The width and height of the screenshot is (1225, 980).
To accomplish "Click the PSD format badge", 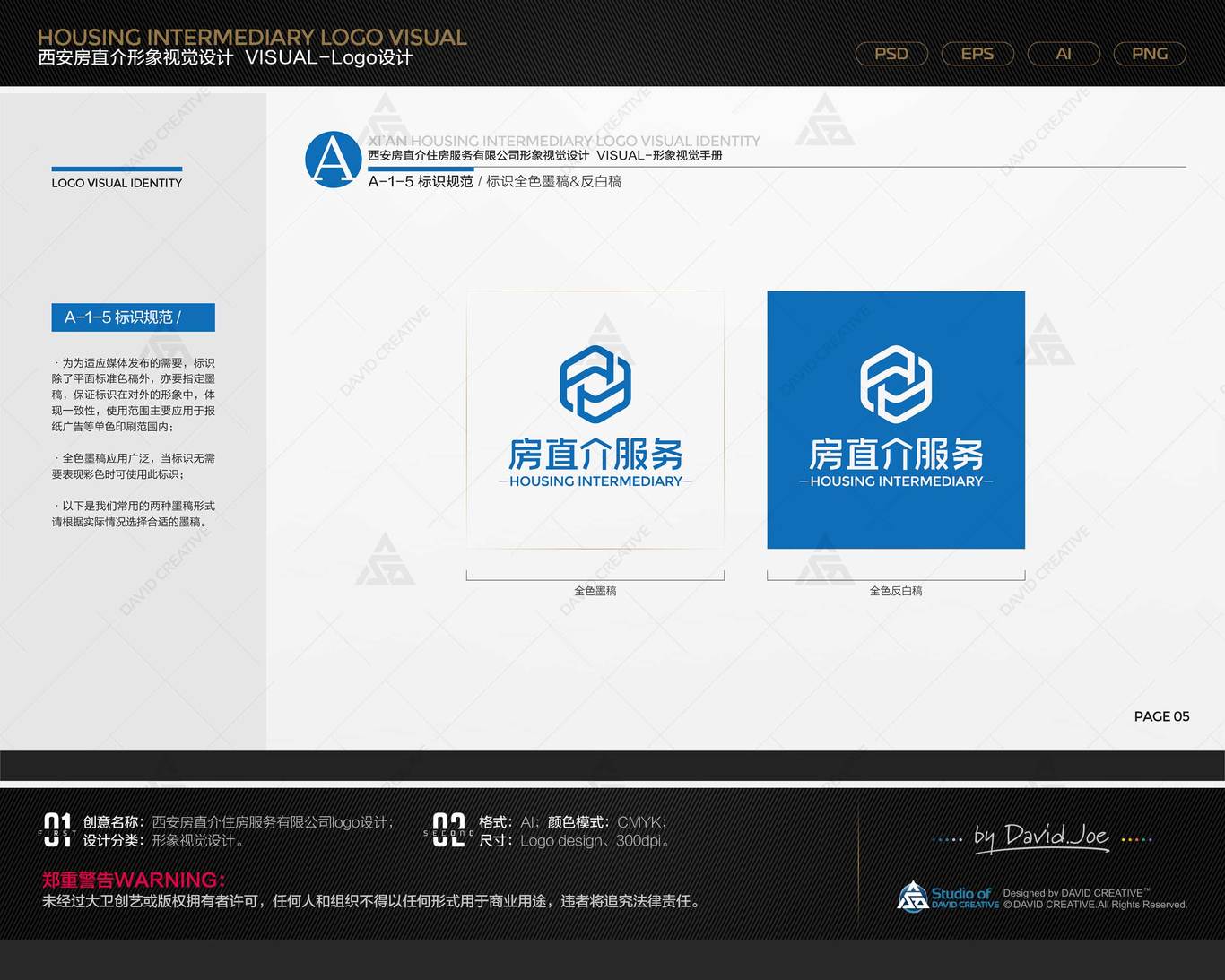I will 891,54.
